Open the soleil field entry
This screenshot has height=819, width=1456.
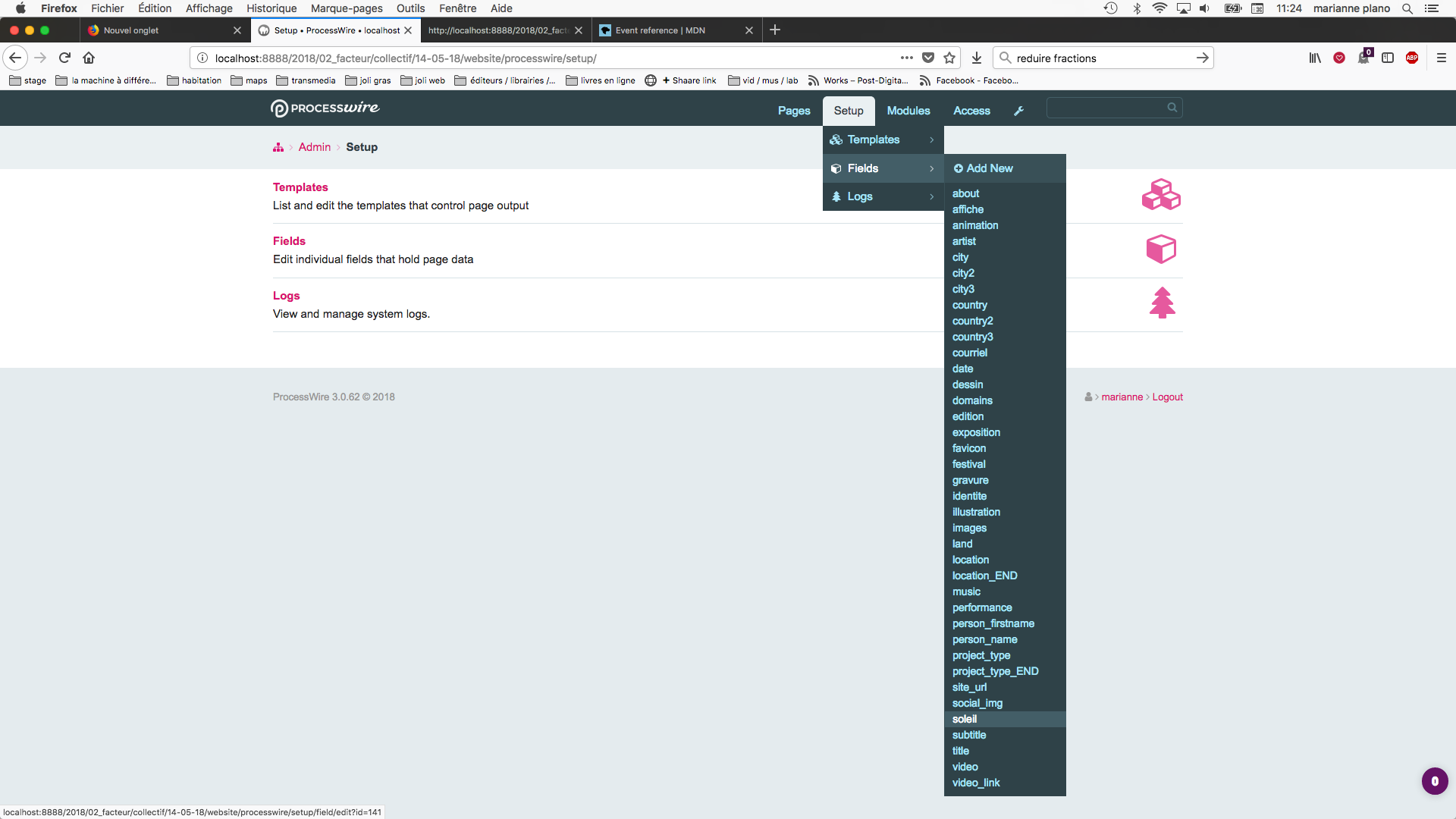[965, 719]
